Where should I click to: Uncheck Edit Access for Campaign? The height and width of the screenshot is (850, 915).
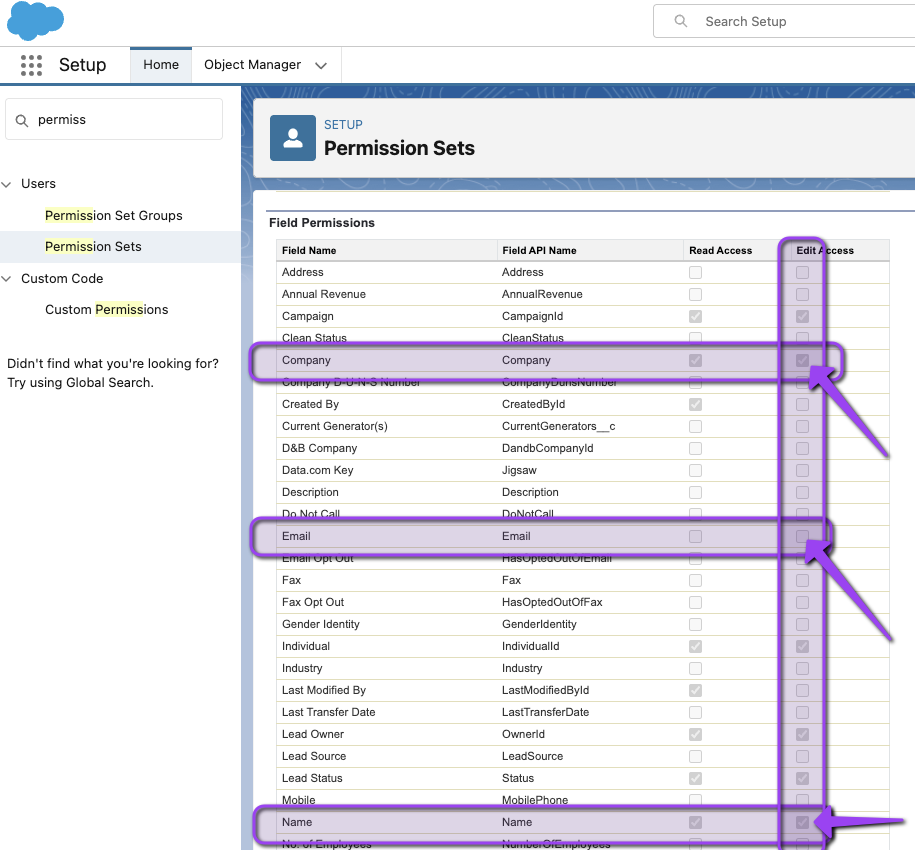[x=802, y=316]
